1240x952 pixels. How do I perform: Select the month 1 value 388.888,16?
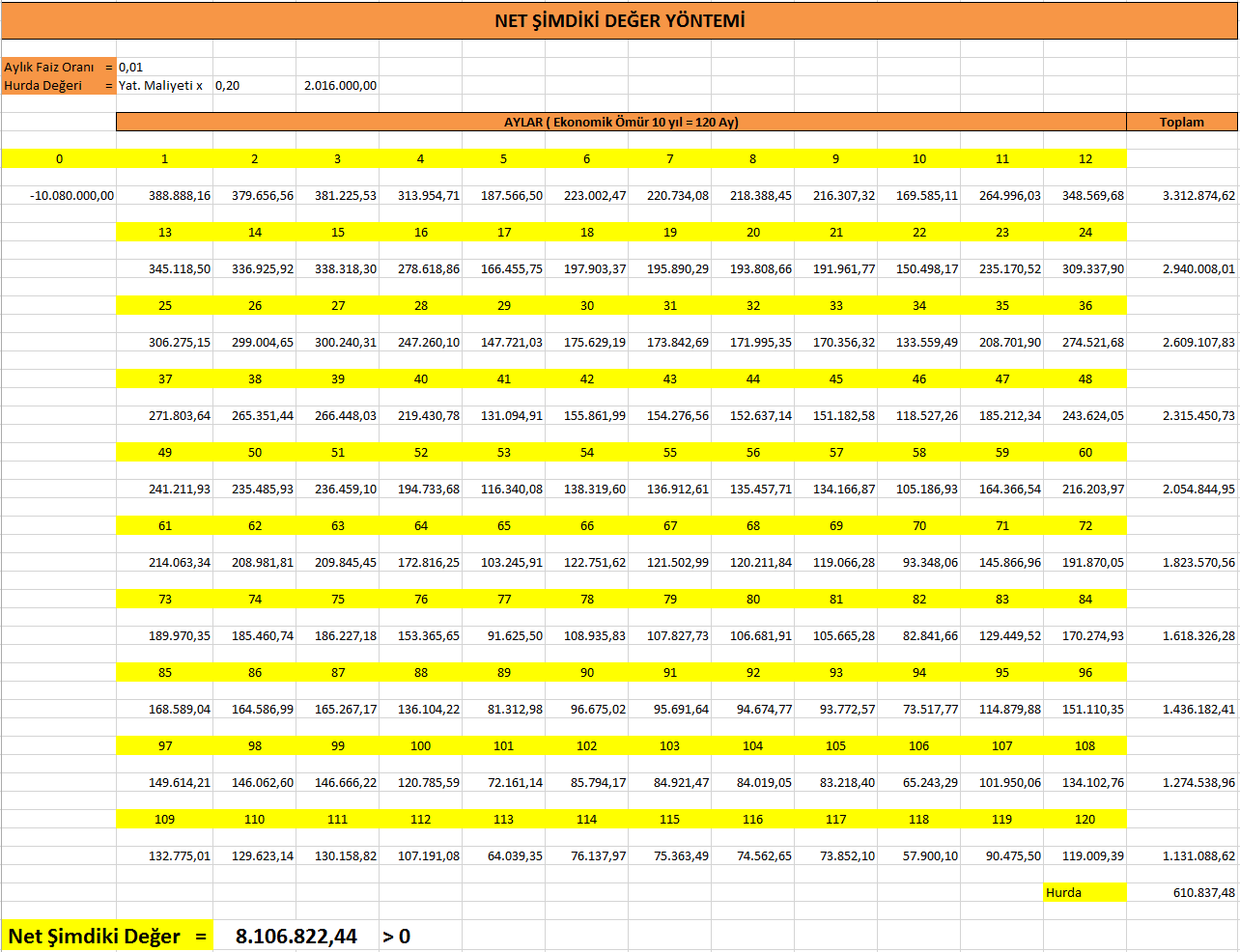[179, 196]
